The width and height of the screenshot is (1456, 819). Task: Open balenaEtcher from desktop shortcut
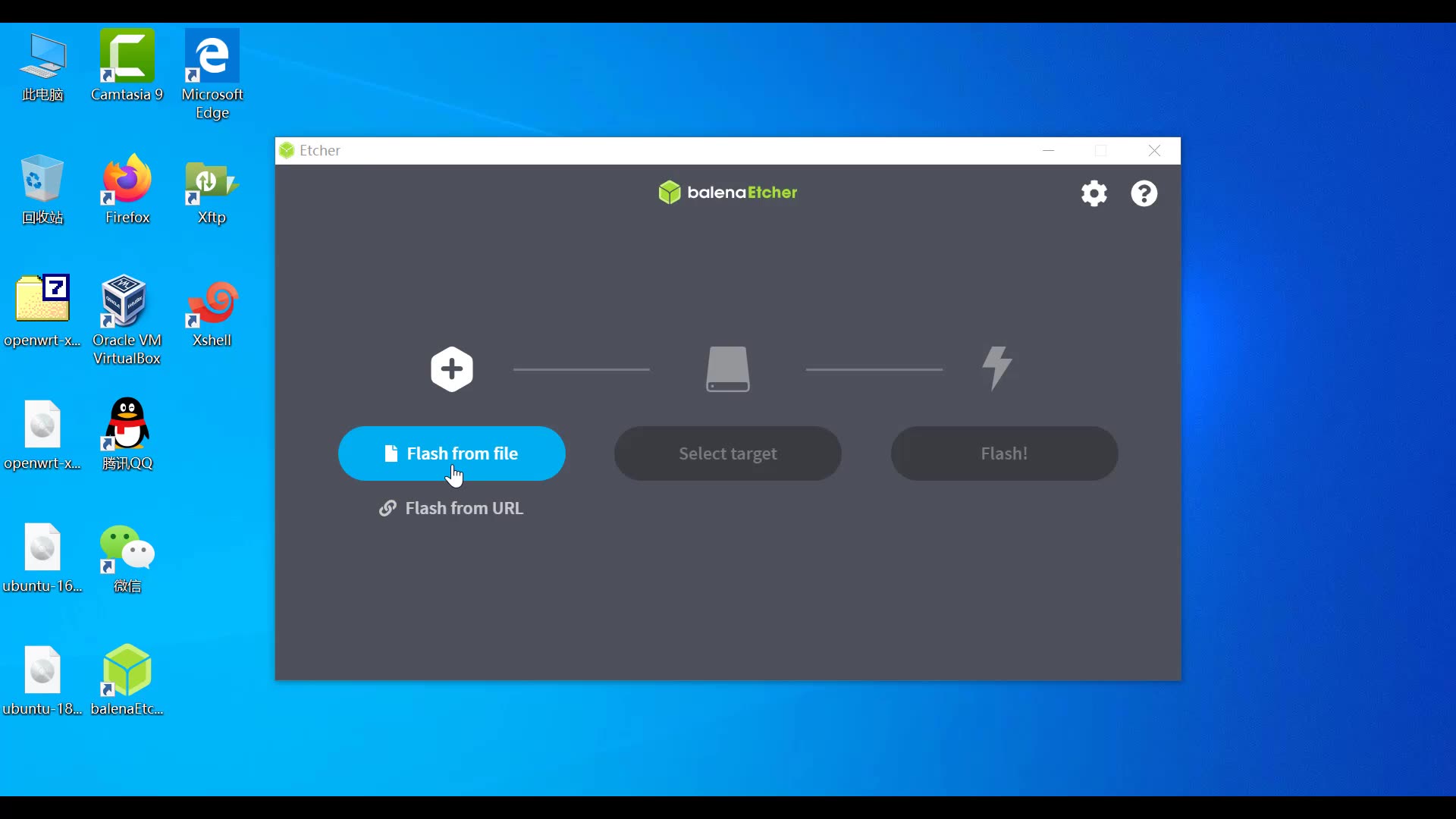[127, 670]
